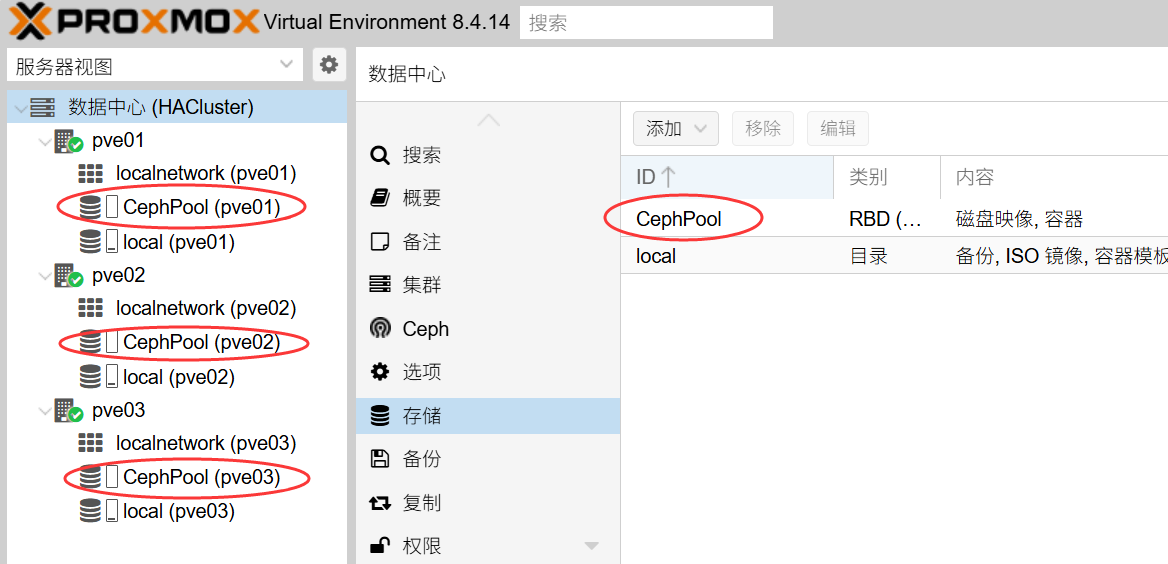Screen dimensions: 1168x564
Task: Click the gear icon beside 选项
Action: point(380,372)
